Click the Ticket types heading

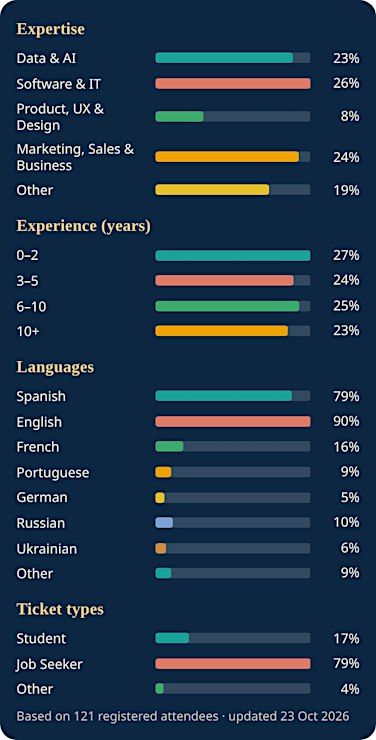pyautogui.click(x=60, y=609)
